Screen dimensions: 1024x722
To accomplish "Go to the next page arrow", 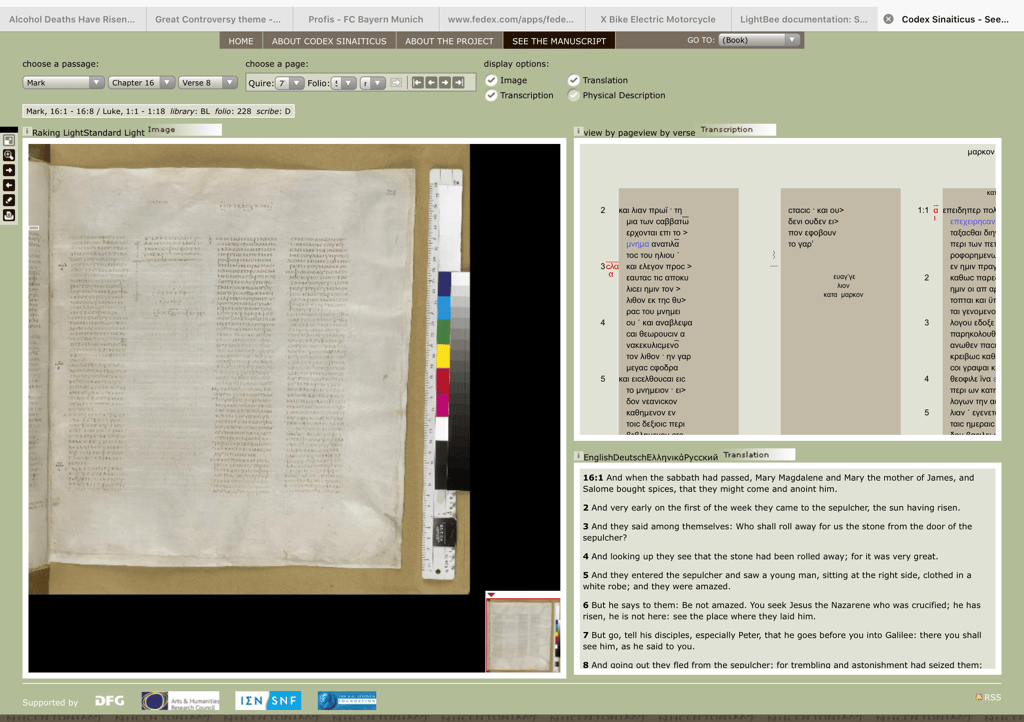I will (445, 82).
